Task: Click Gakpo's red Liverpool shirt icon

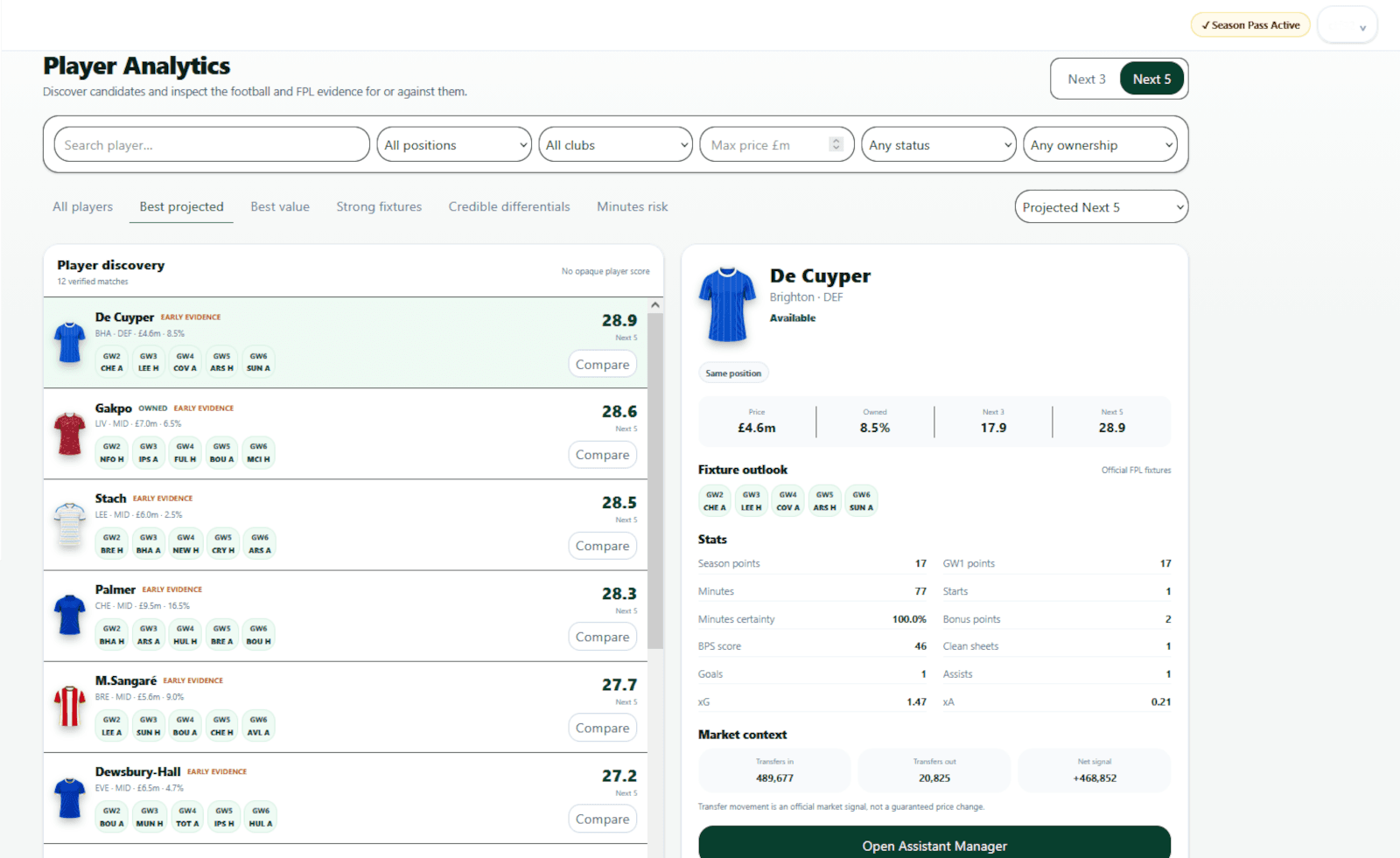Action: [x=69, y=434]
